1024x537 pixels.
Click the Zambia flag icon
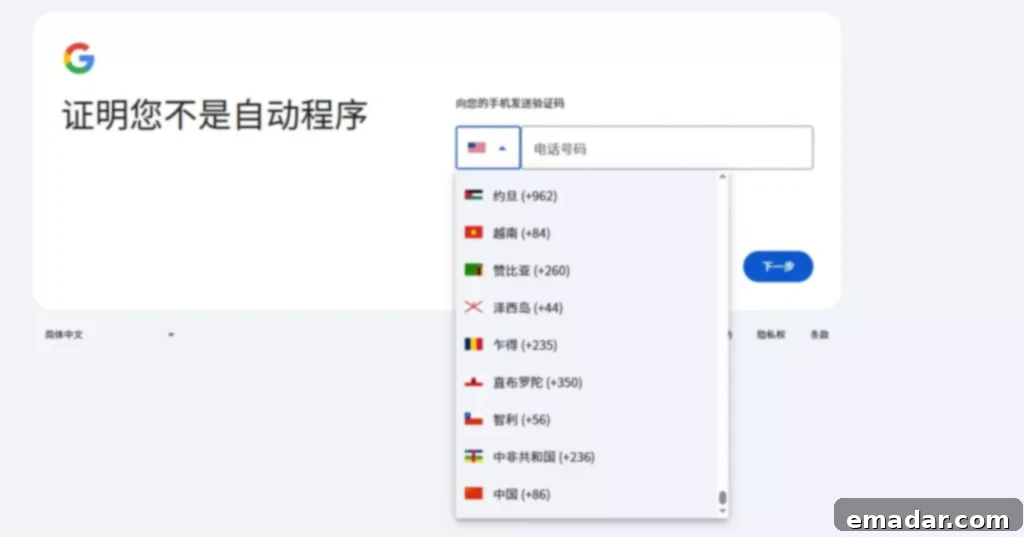[x=473, y=269]
